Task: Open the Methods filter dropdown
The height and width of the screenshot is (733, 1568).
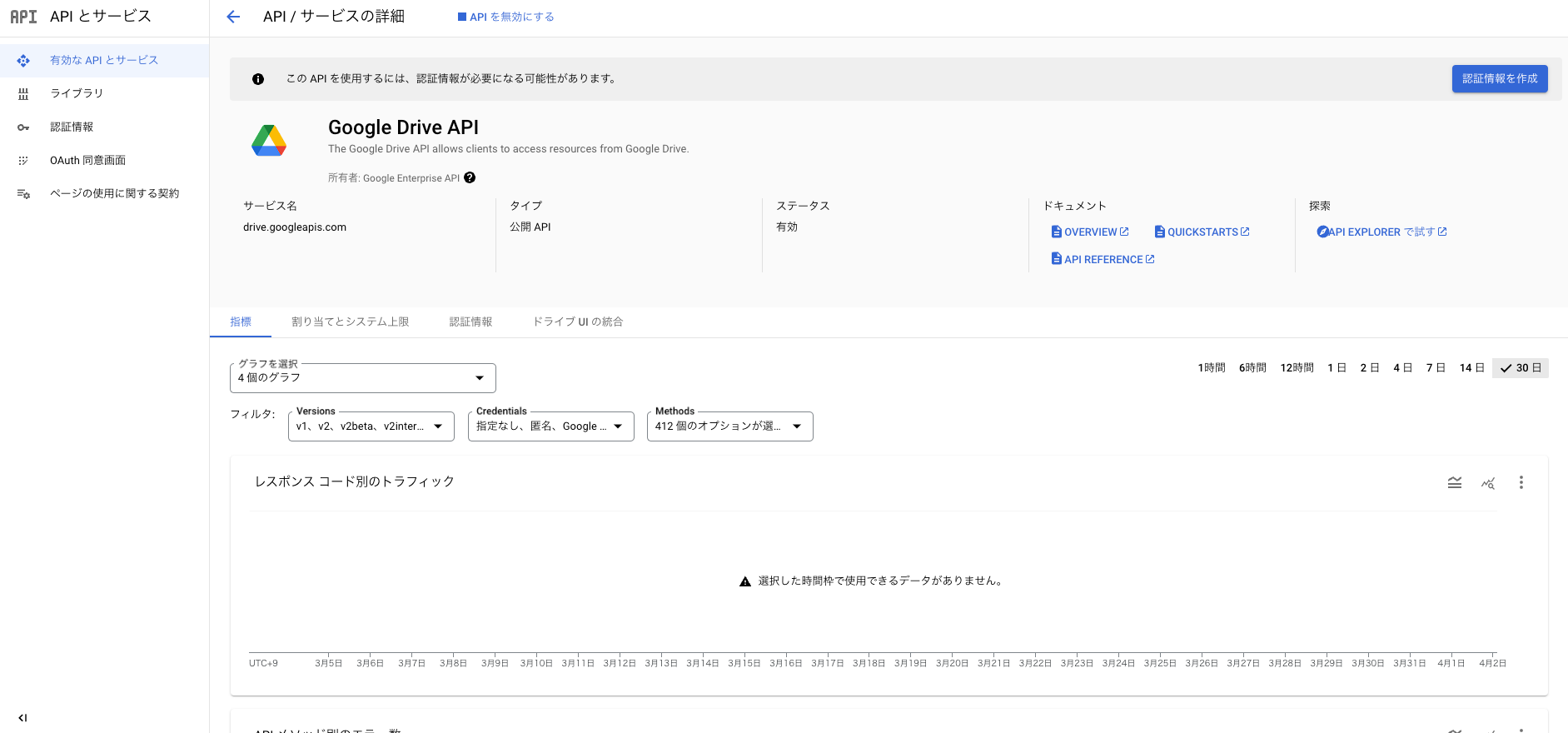Action: pos(730,426)
